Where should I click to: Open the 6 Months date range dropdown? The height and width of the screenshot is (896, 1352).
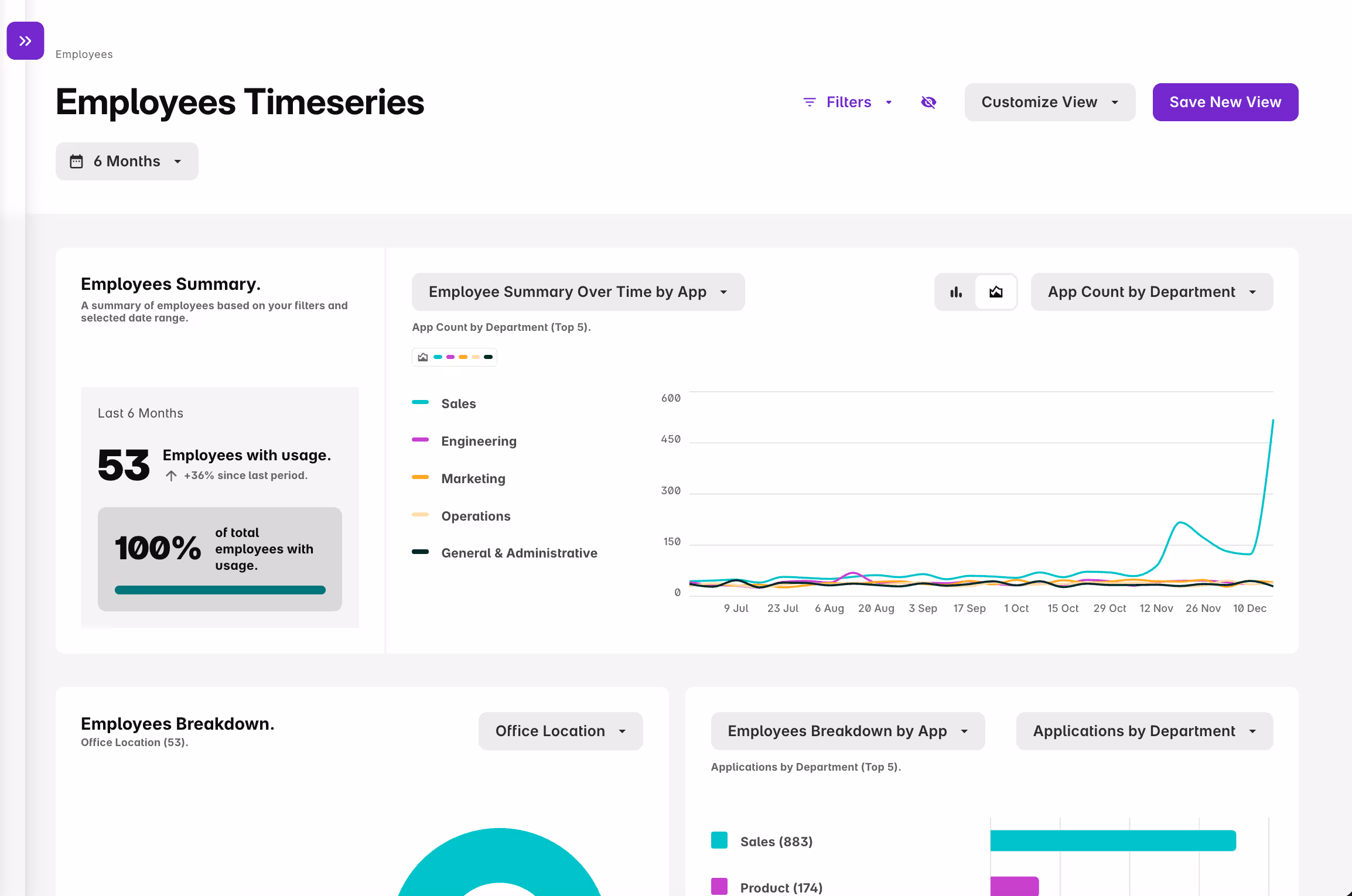(x=127, y=162)
